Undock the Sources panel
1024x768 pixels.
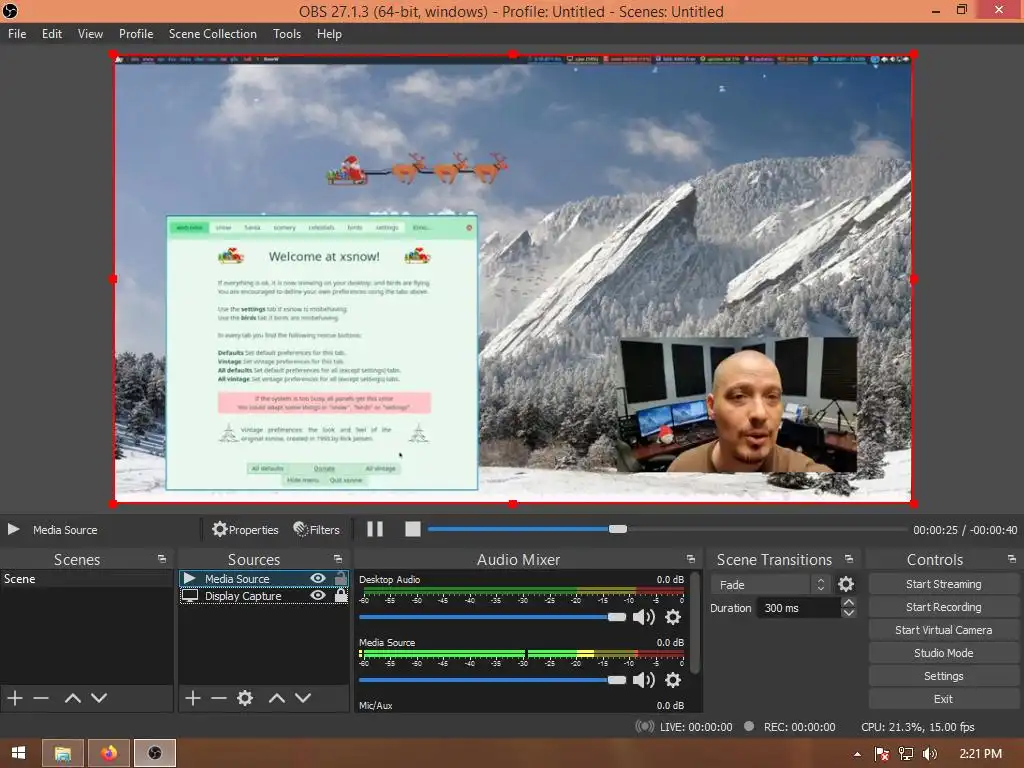pyautogui.click(x=338, y=559)
